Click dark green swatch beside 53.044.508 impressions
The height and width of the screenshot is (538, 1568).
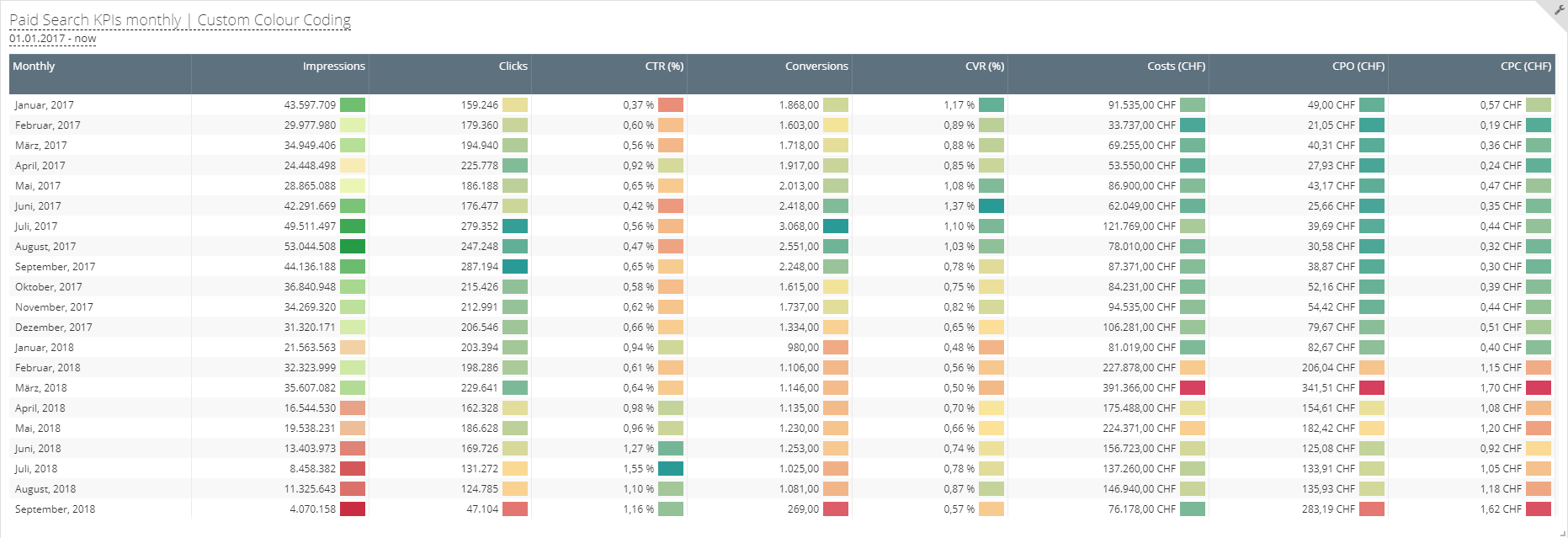click(353, 247)
